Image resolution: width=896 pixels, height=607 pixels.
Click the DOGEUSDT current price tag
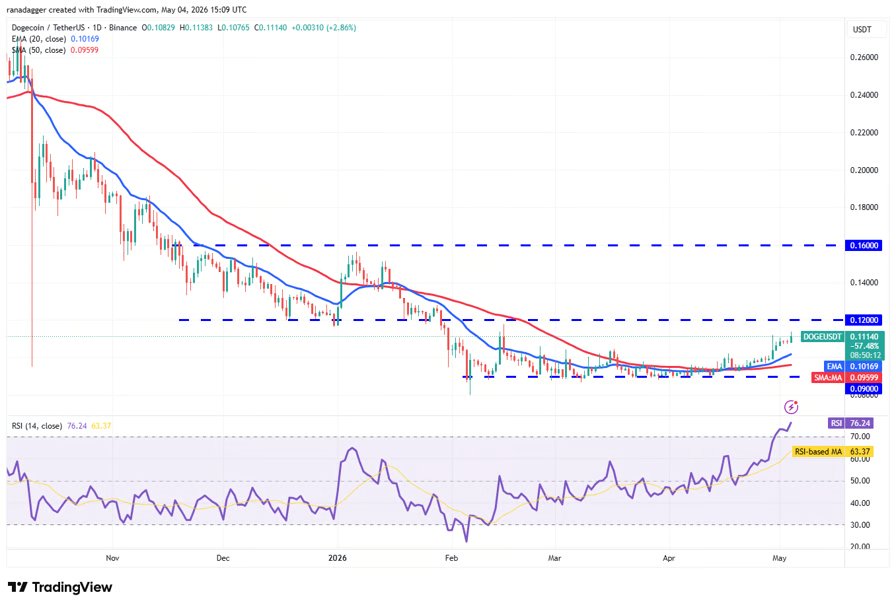coord(842,345)
